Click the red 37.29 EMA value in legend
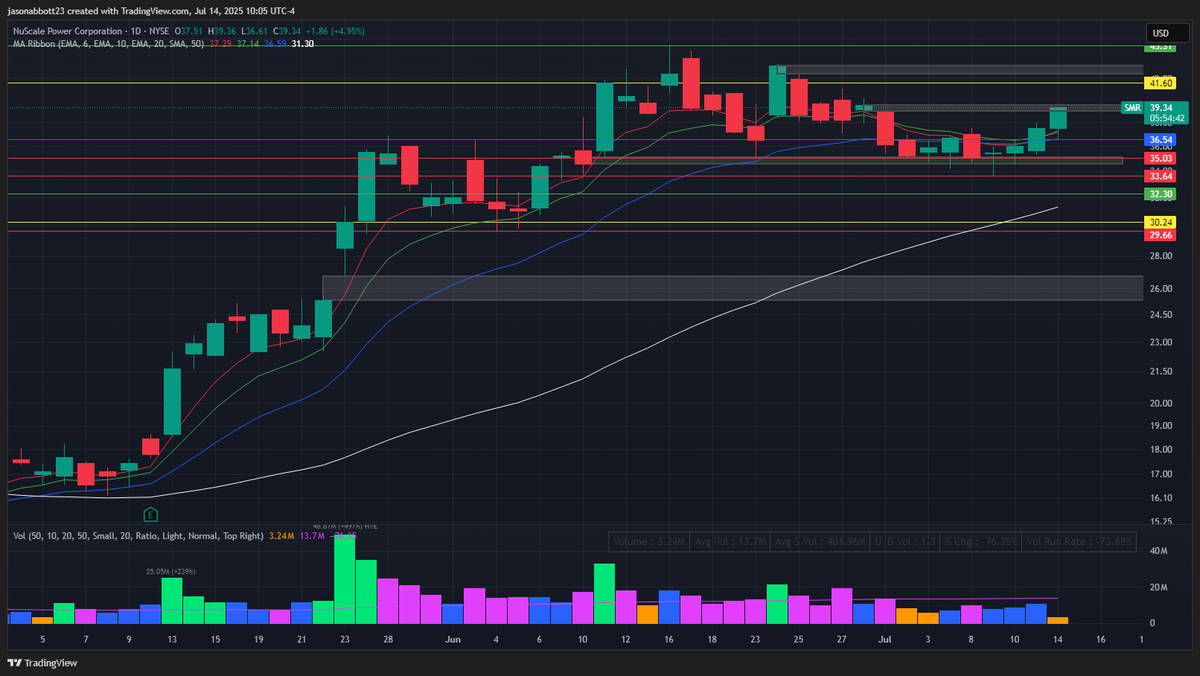1200x676 pixels. point(220,44)
